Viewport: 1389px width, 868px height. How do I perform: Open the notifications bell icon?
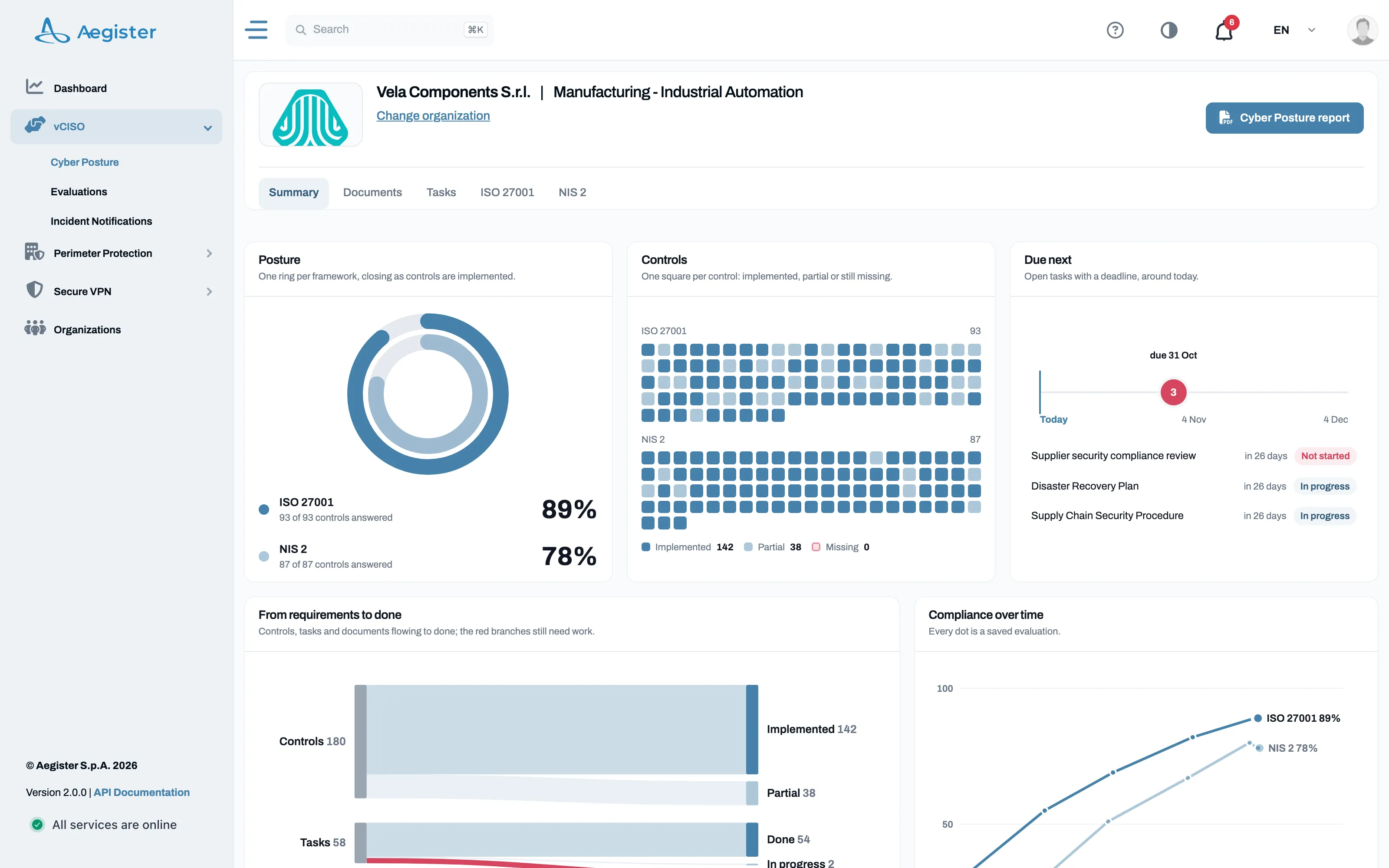[x=1224, y=30]
